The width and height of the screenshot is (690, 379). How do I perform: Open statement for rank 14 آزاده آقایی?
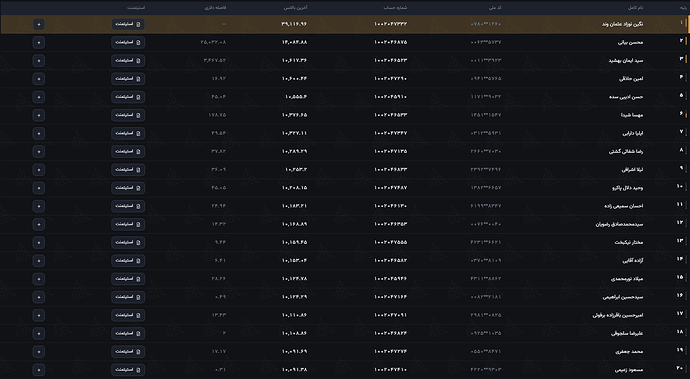[x=128, y=261]
